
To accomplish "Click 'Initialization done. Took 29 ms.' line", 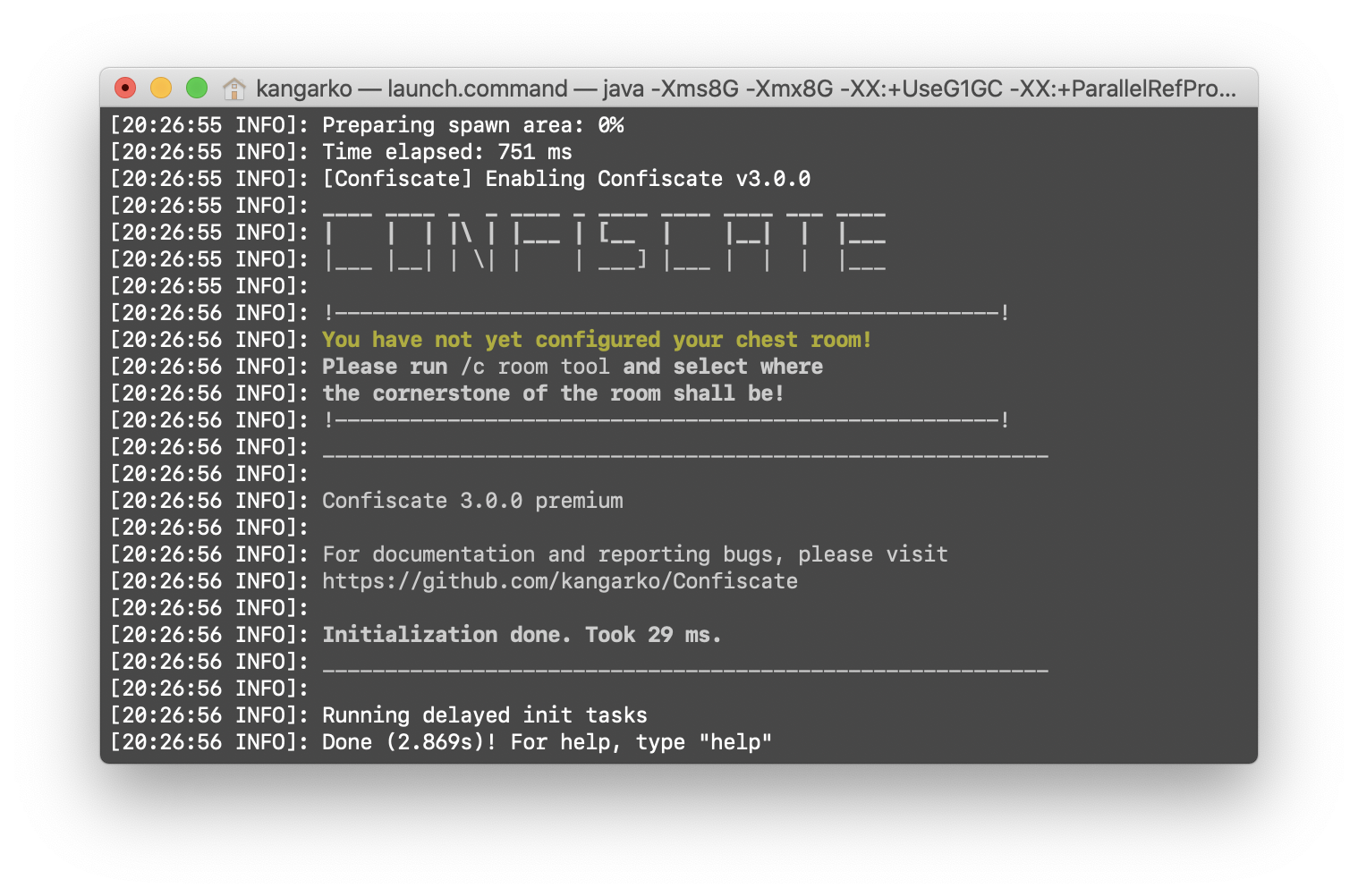I will click(x=522, y=635).
